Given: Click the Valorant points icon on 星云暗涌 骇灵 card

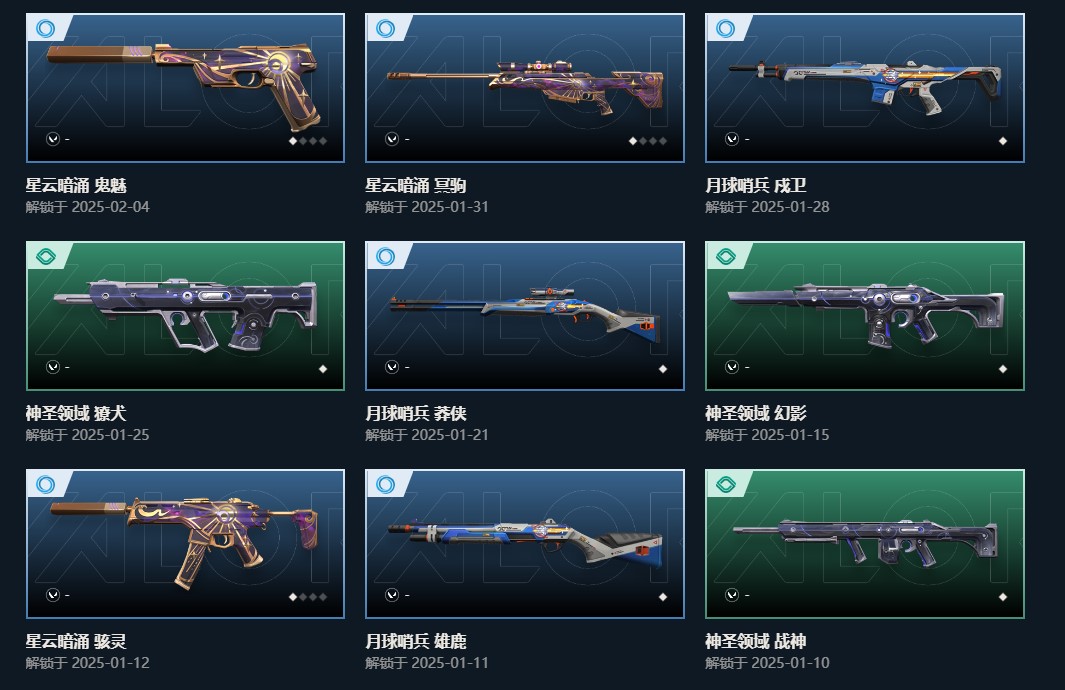Looking at the screenshot, I should point(52,595).
